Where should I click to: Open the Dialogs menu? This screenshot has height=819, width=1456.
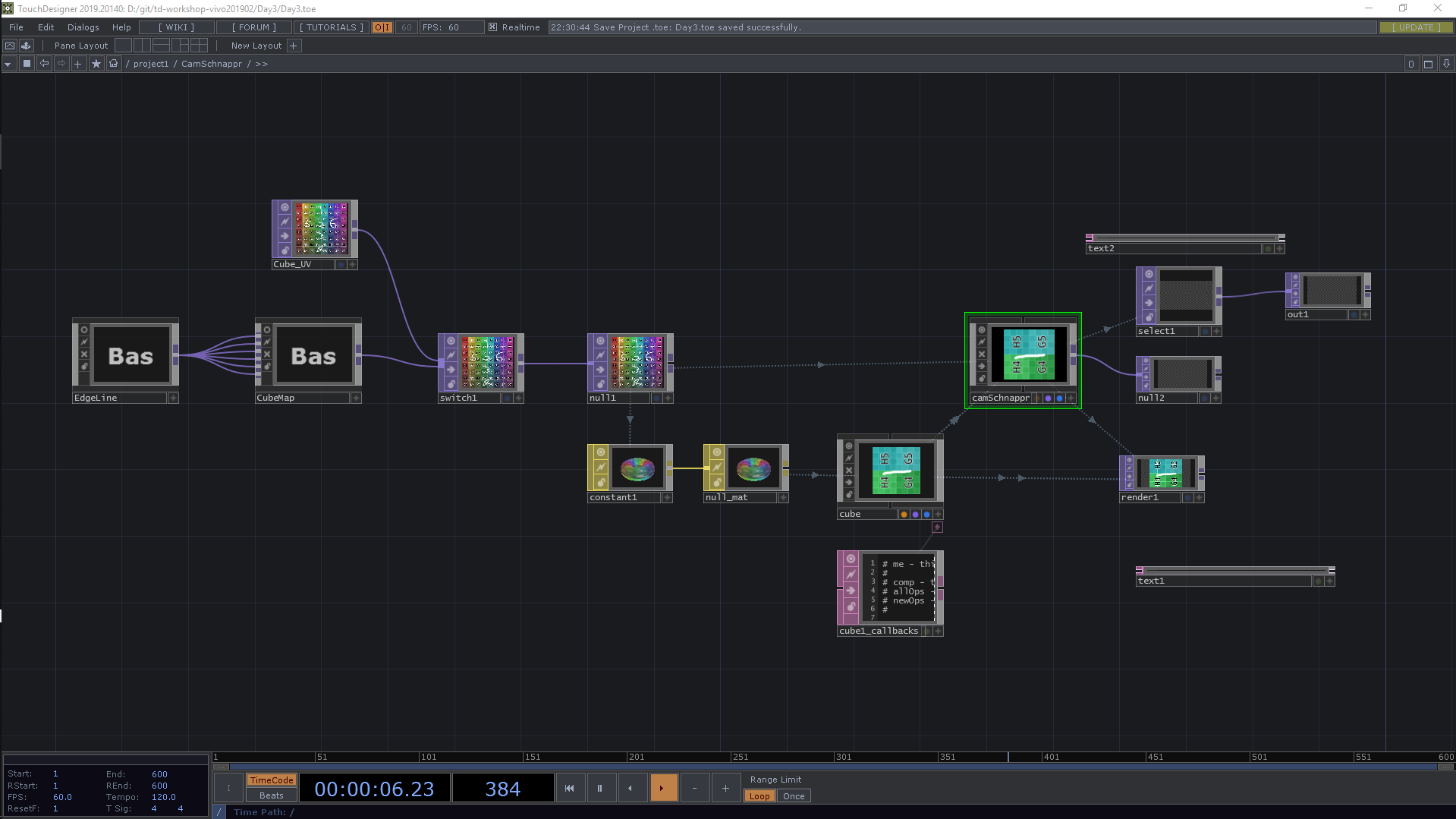tap(83, 27)
